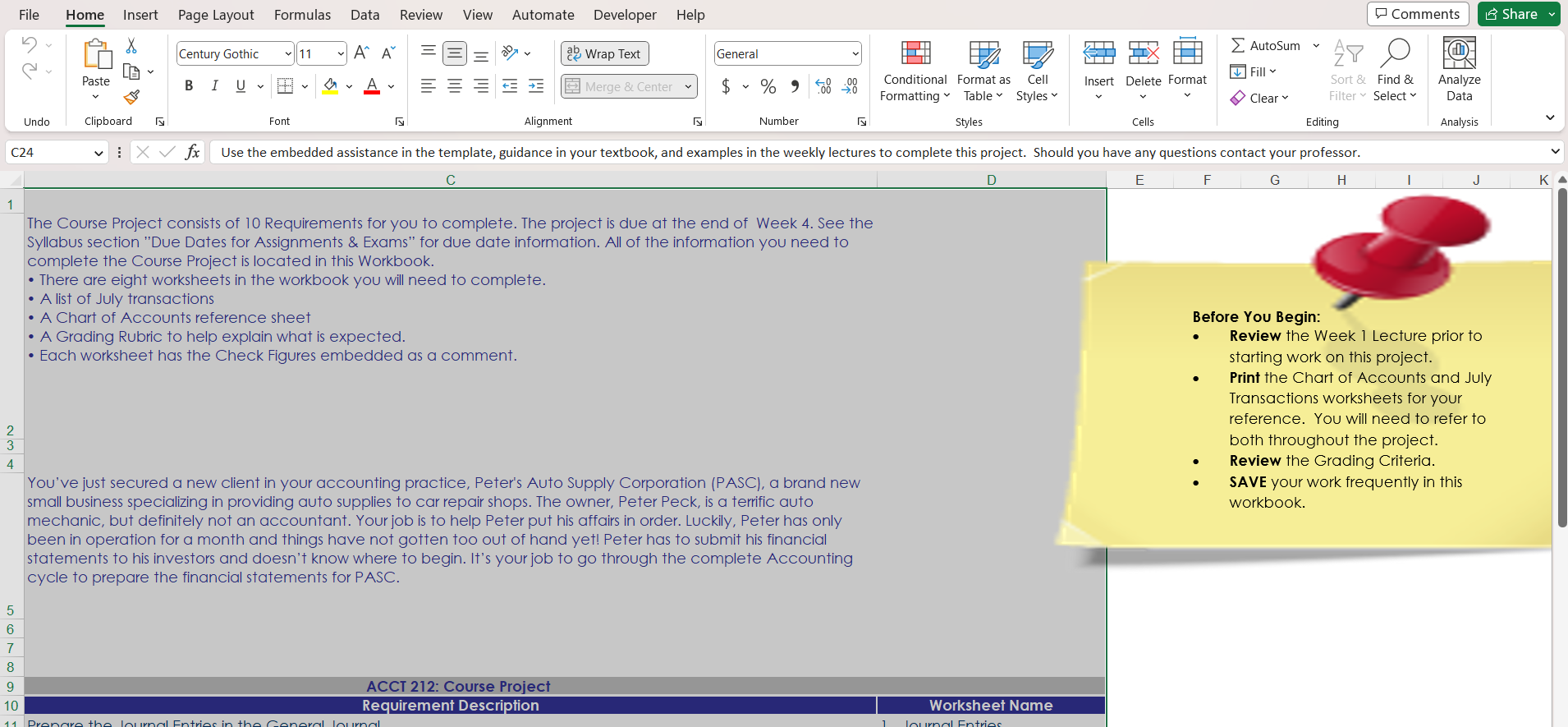The width and height of the screenshot is (1568, 727).
Task: Increase indent icon
Action: tap(536, 86)
